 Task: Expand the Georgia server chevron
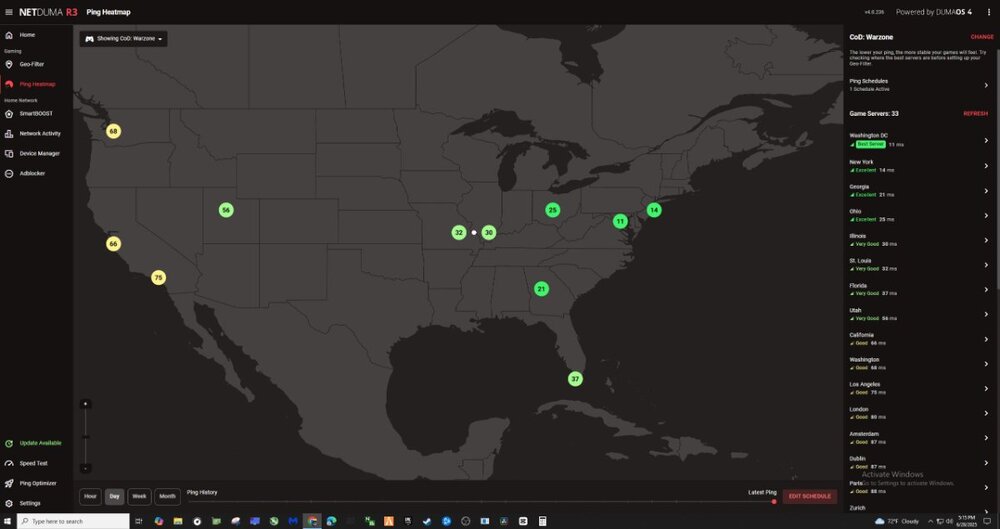point(986,191)
